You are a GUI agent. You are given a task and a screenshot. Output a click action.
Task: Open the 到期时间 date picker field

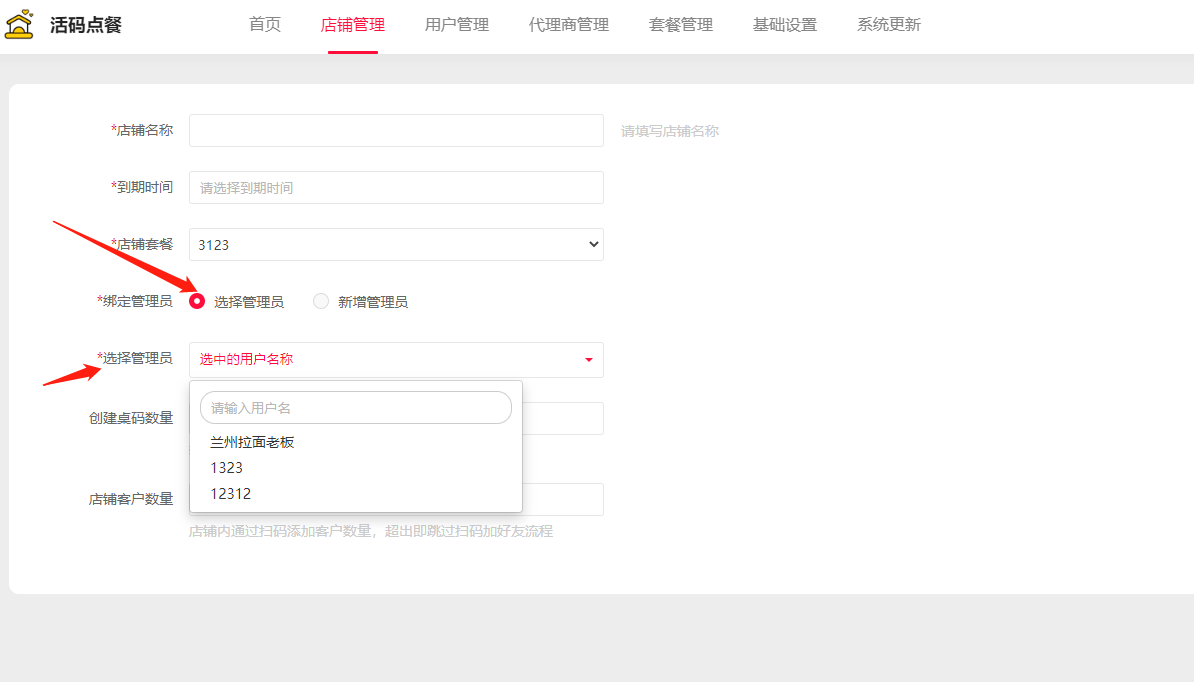click(x=396, y=188)
